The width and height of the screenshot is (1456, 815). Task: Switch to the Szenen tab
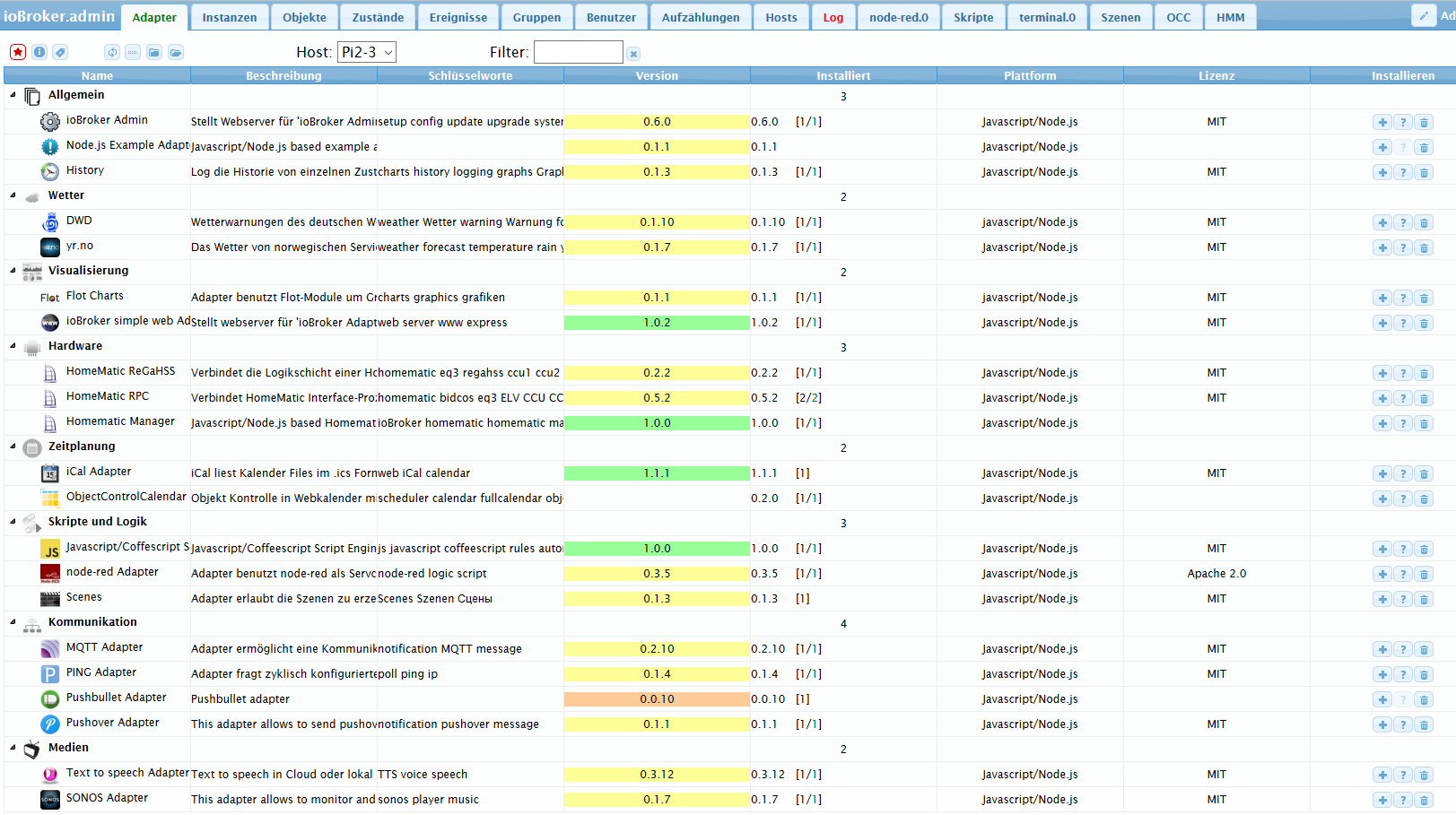tap(1121, 17)
